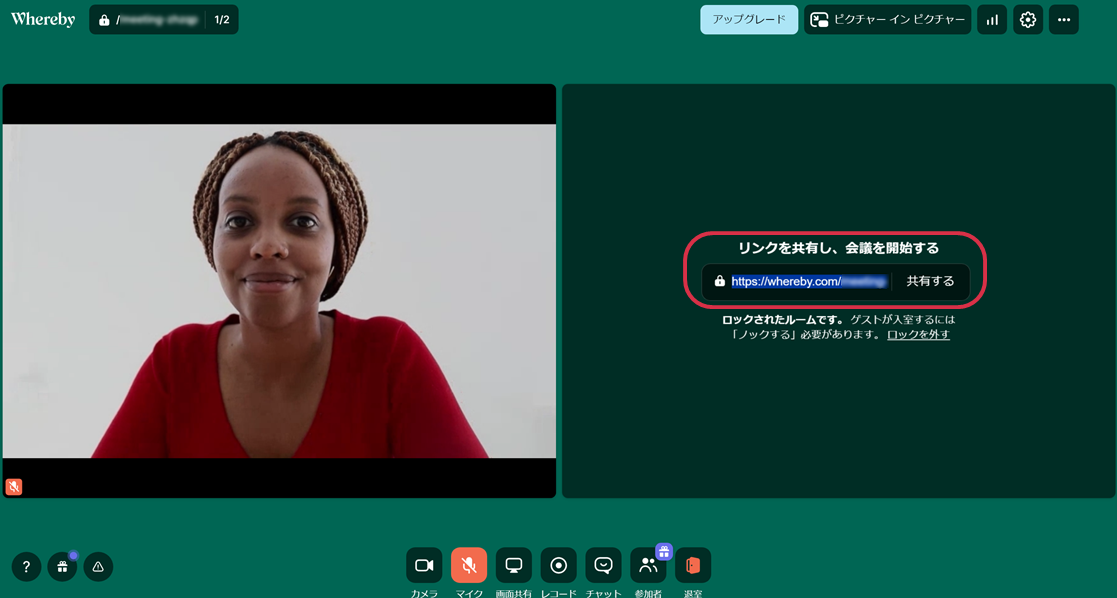The height and width of the screenshot is (598, 1117).
Task: Click the ロックを外す unlock link
Action: point(918,335)
